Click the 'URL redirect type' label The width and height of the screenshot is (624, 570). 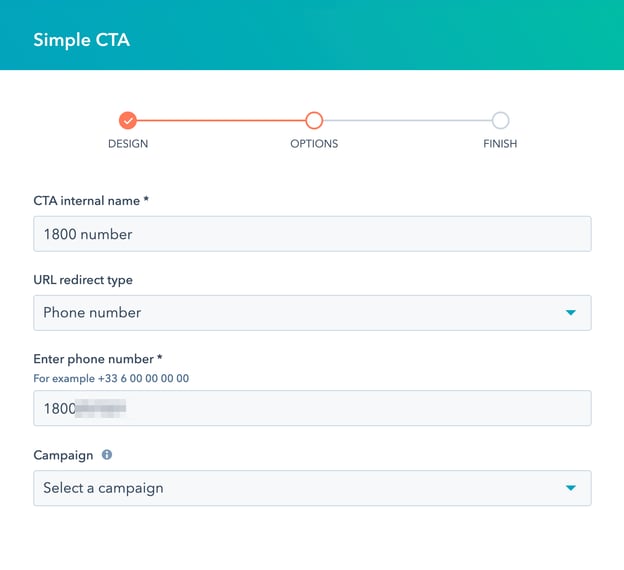[83, 280]
